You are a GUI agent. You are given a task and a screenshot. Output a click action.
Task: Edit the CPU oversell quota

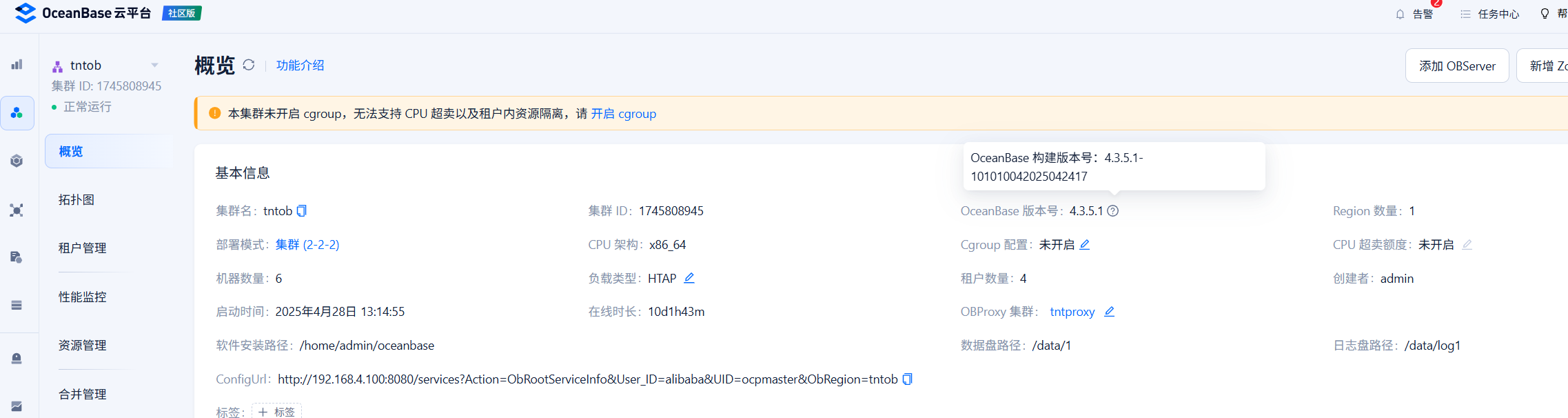click(1467, 245)
